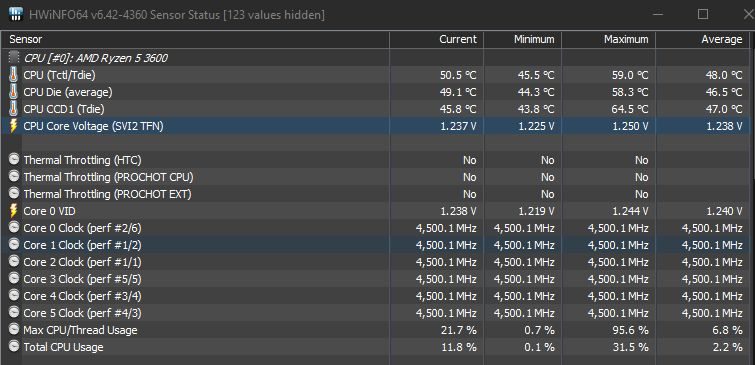Select Thermal Throttling (HTC) label
This screenshot has width=755, height=365.
[82, 160]
